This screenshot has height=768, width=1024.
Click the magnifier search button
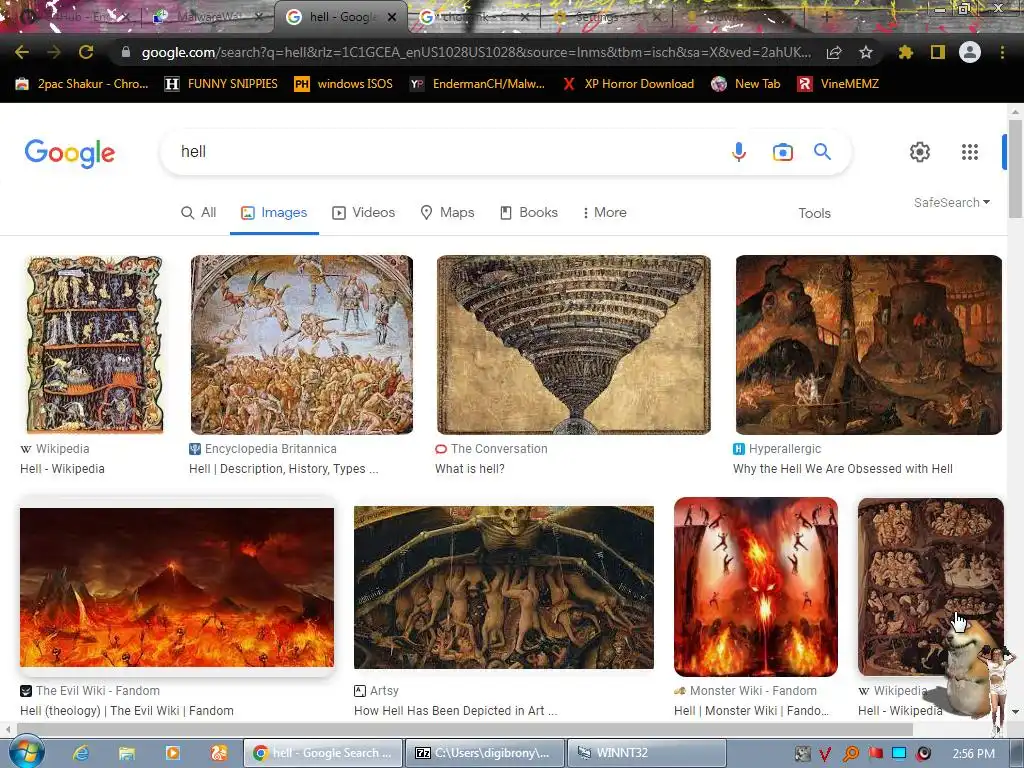822,152
